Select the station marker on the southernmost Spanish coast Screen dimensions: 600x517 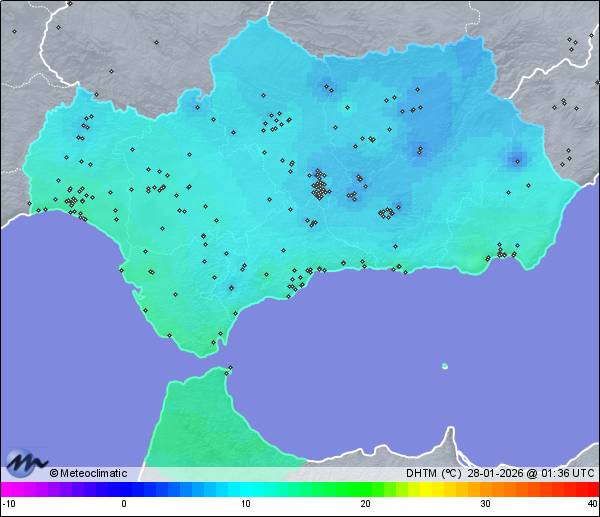[212, 344]
